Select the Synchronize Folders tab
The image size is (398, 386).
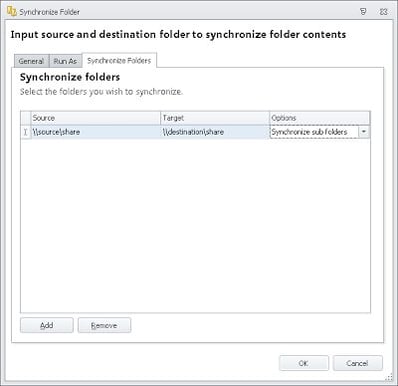point(119,60)
